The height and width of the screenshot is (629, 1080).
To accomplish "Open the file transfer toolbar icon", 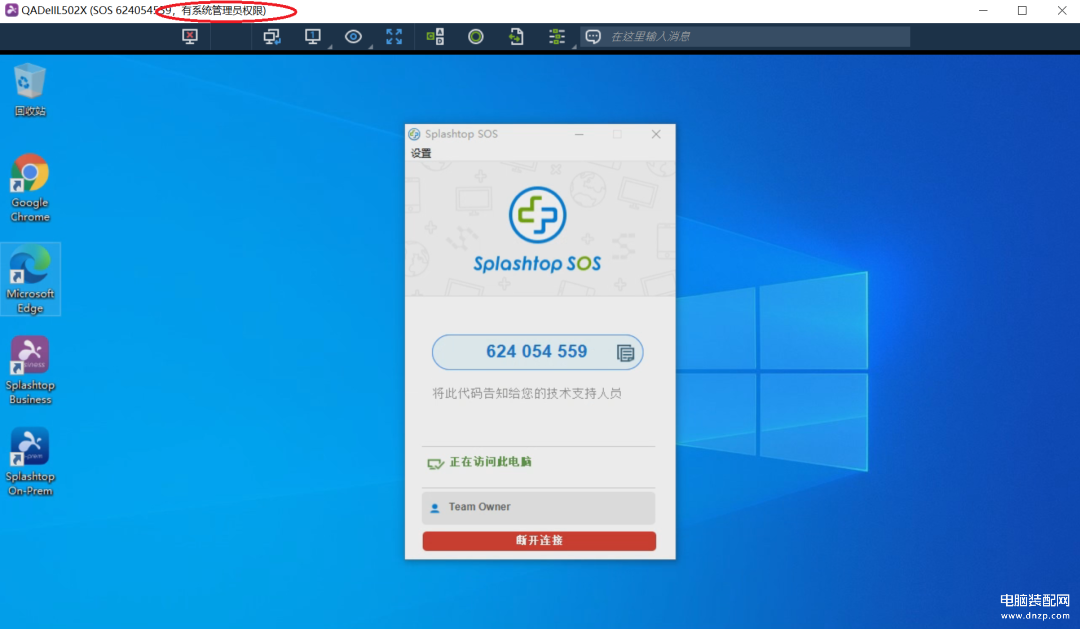I will [x=517, y=37].
